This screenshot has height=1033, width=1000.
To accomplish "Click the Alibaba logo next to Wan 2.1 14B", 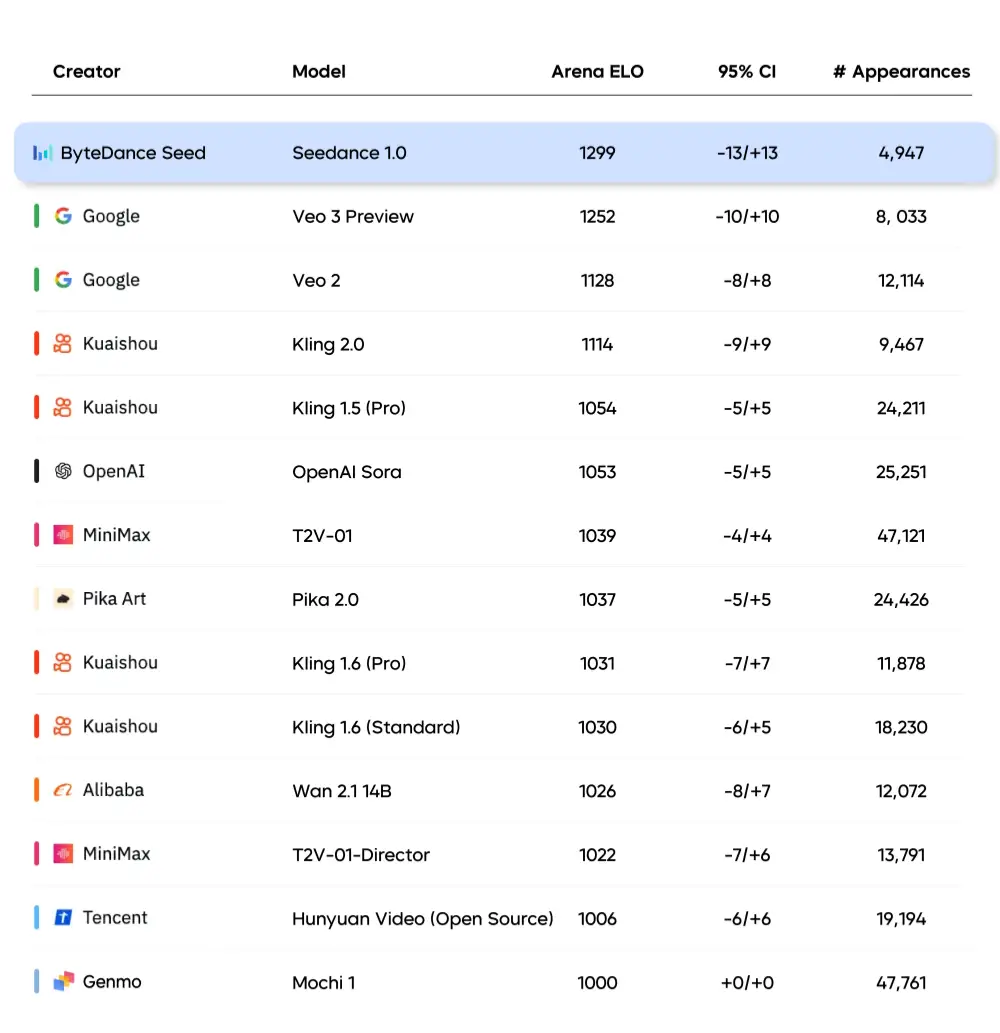I will click(62, 791).
